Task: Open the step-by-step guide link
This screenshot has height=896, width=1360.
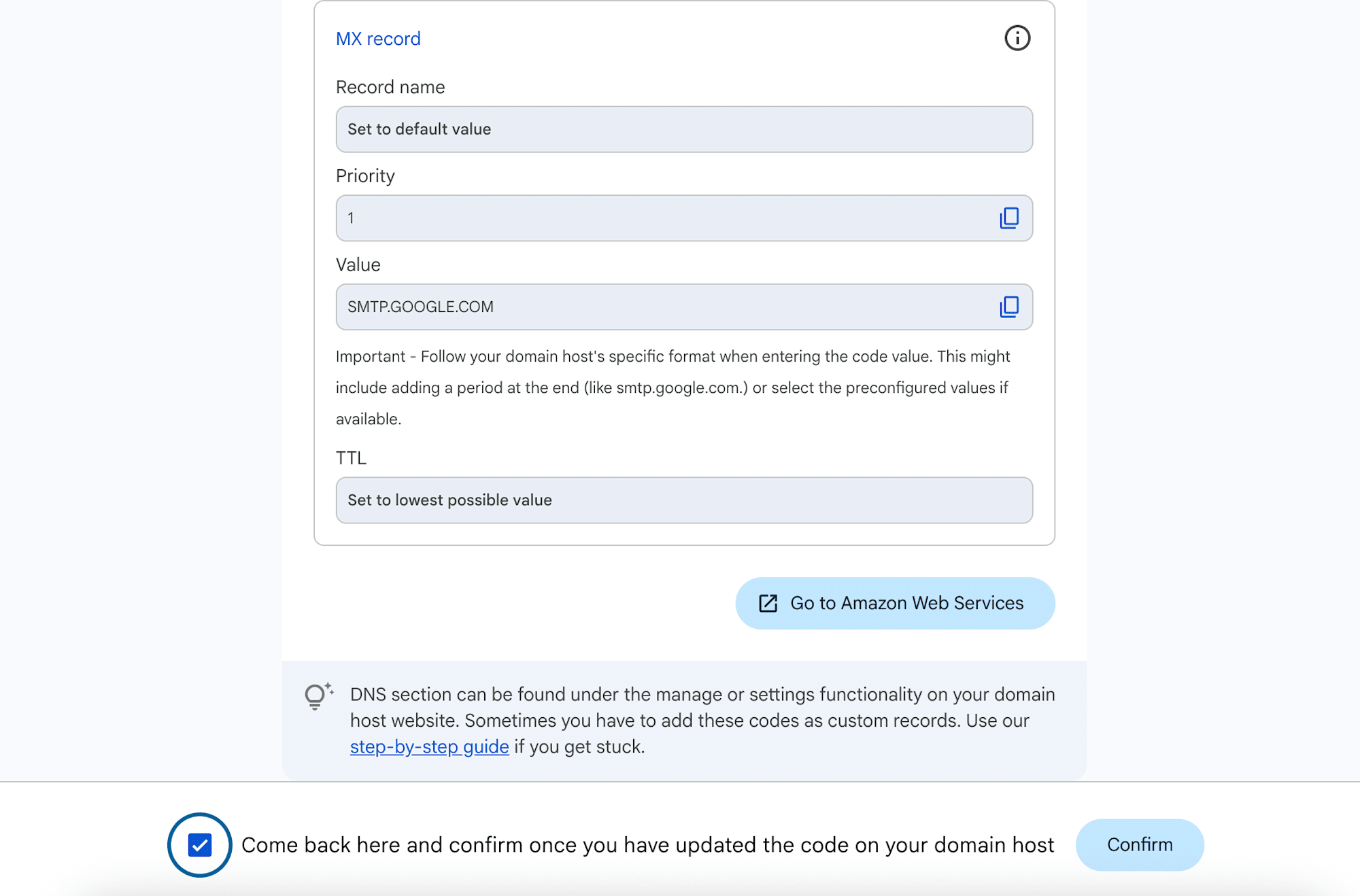Action: (x=429, y=746)
